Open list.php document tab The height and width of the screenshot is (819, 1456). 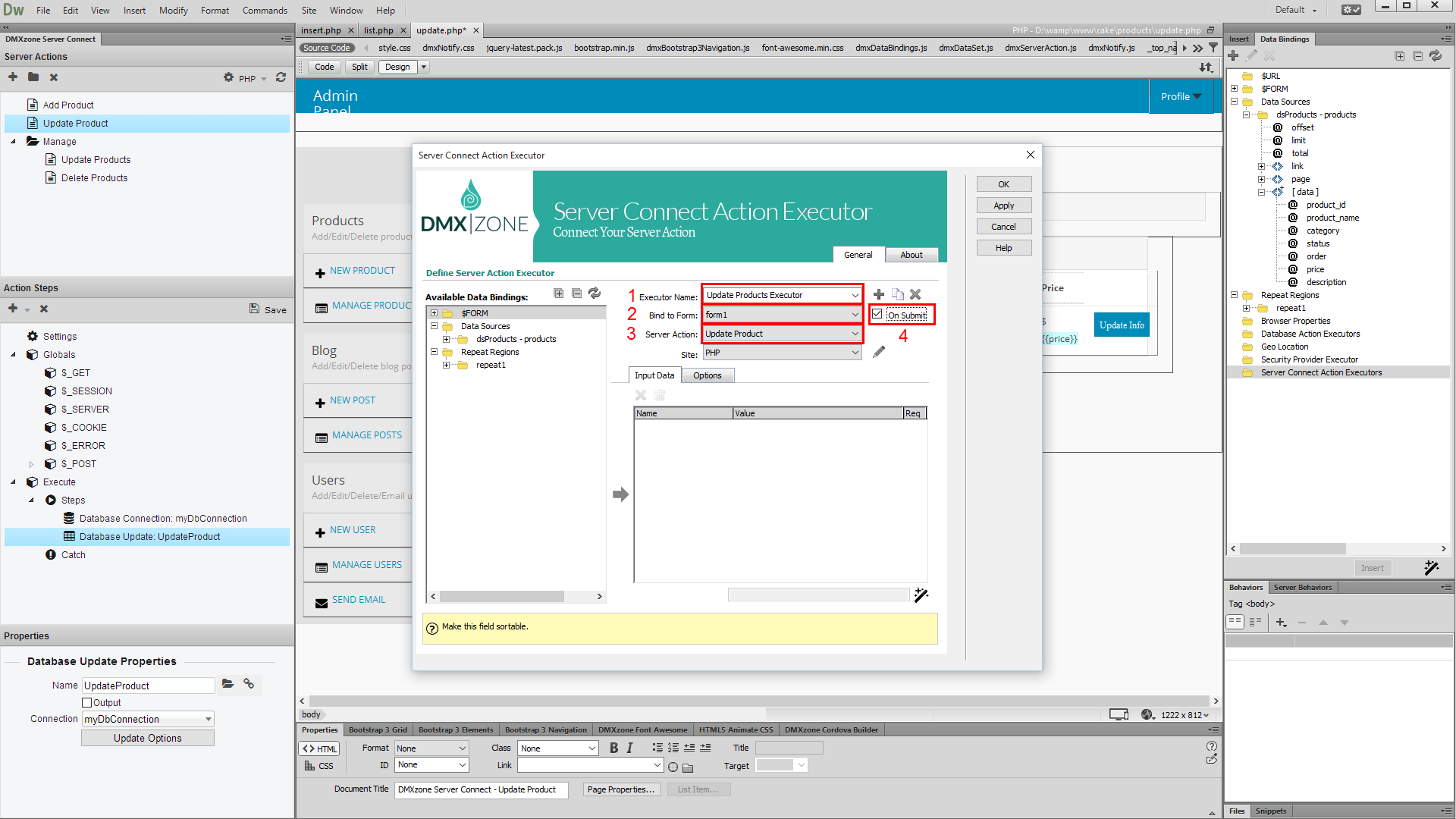[378, 30]
